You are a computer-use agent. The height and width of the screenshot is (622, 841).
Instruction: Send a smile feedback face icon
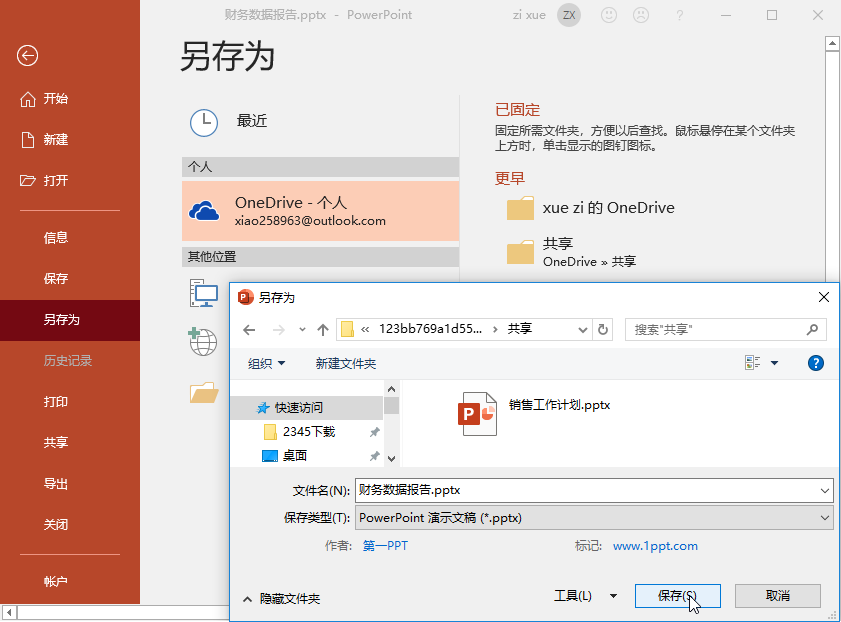point(609,15)
